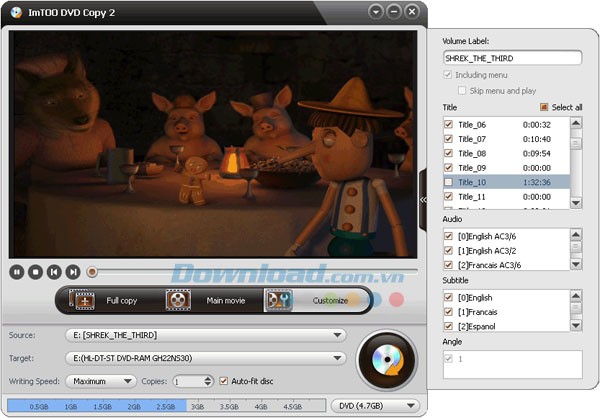This screenshot has width=600, height=418.
Task: Toggle Angle 1 checkbox
Action: tap(448, 359)
